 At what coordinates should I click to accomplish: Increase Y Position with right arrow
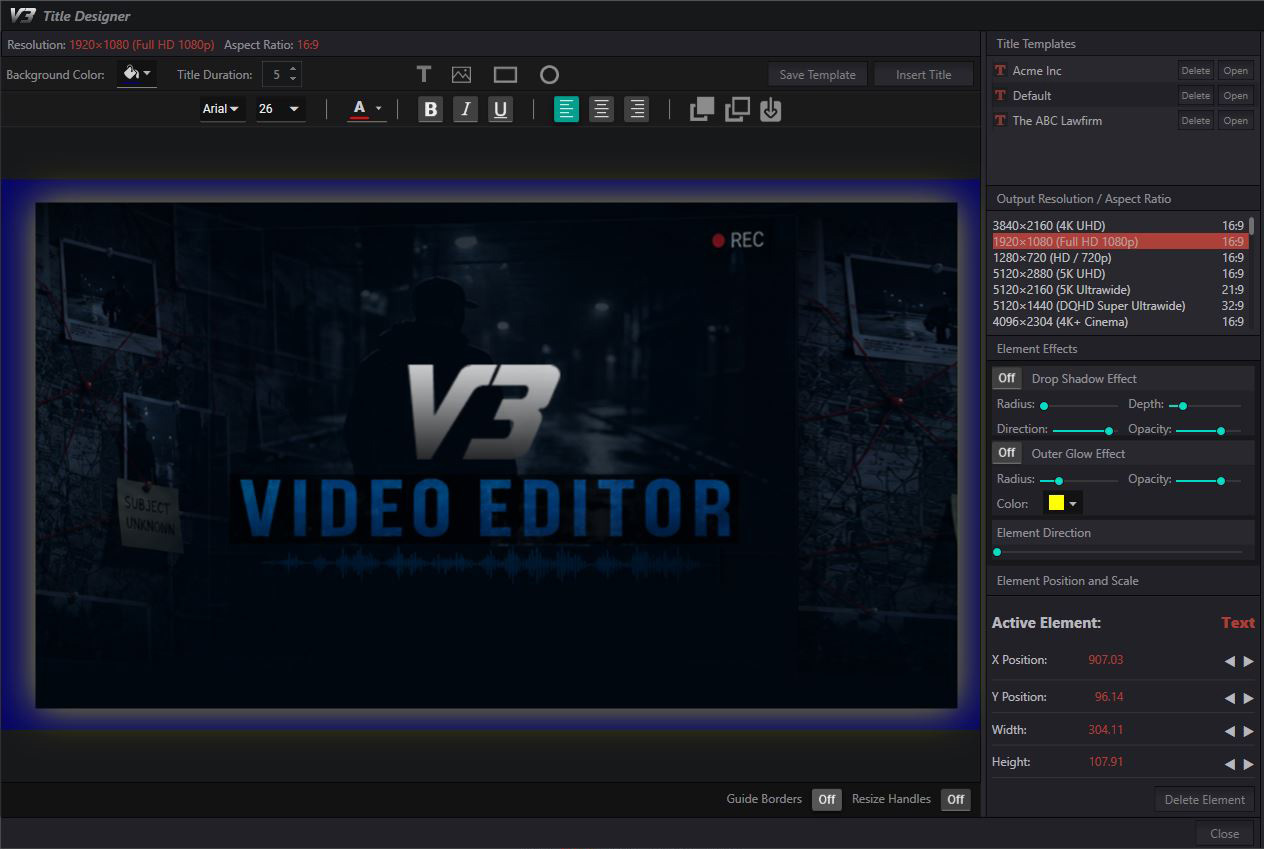tap(1248, 698)
